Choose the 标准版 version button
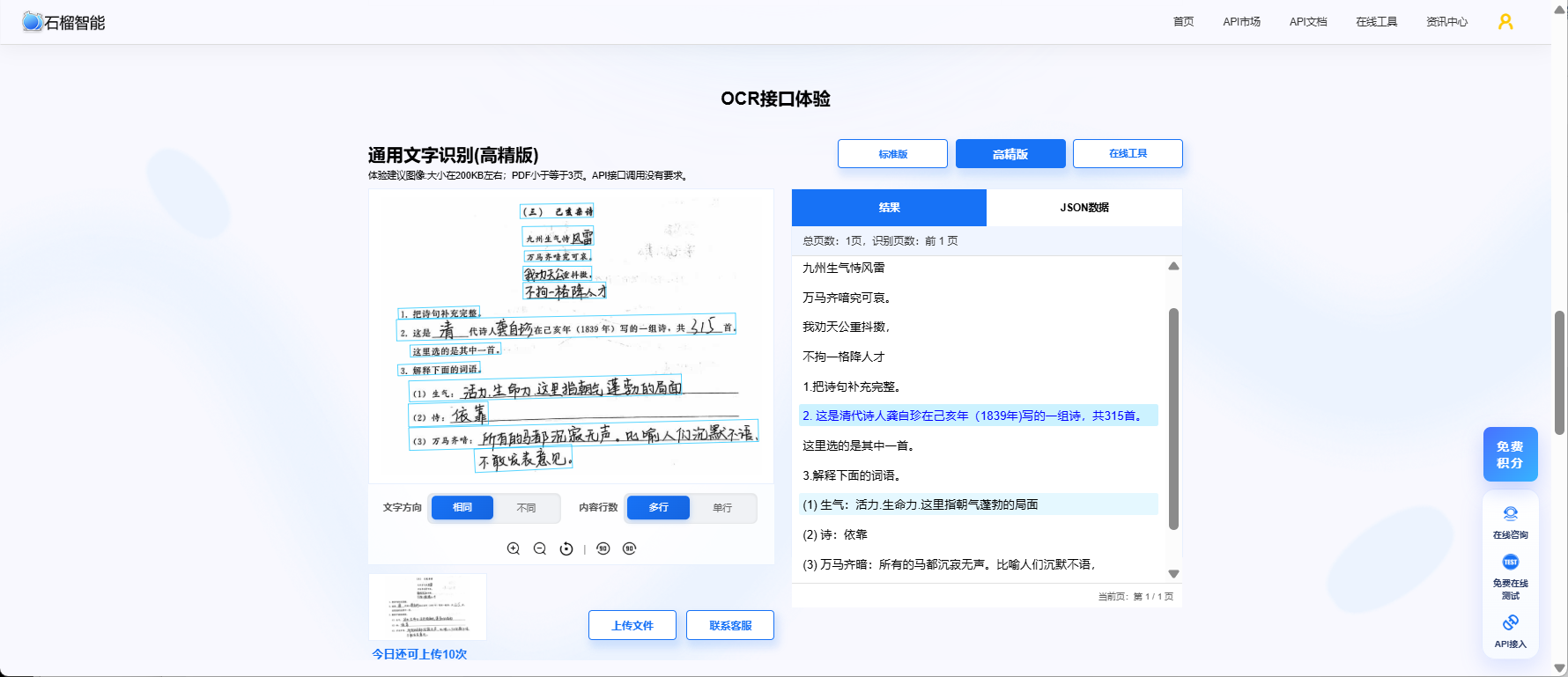1568x677 pixels. pyautogui.click(x=892, y=153)
